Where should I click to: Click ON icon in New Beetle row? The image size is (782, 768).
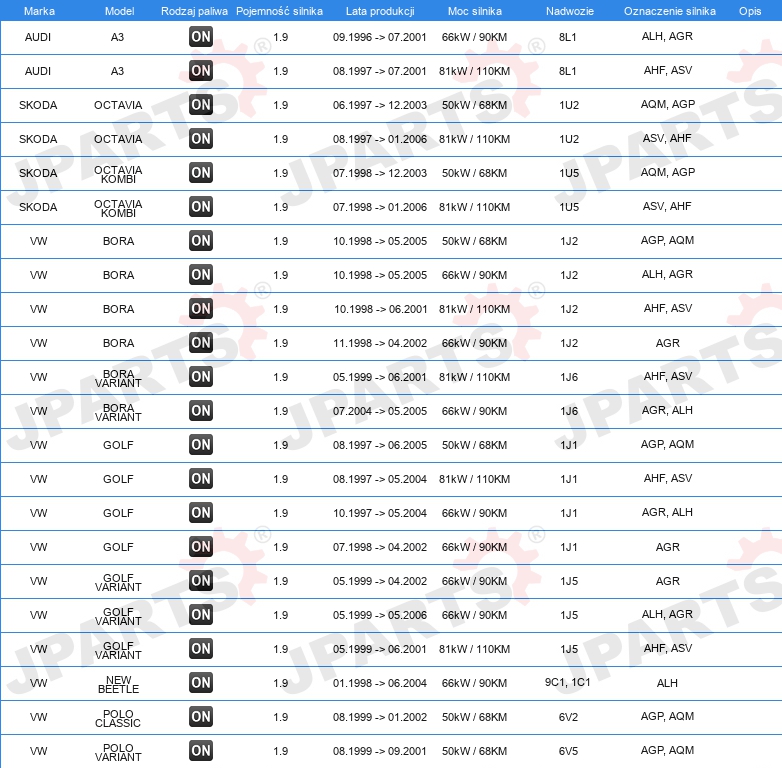tap(201, 682)
